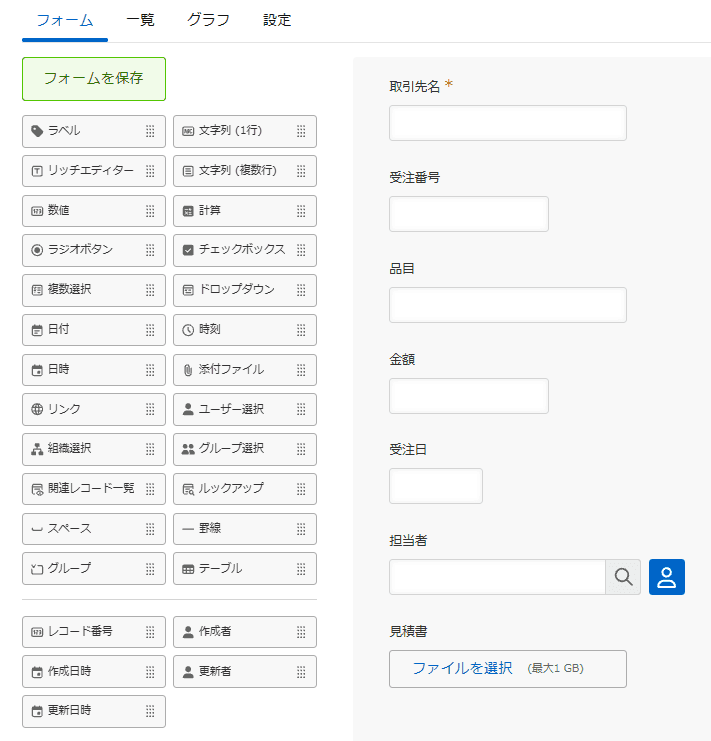Click the リッチエディター field icon
This screenshot has height=741, width=711.
[37, 171]
